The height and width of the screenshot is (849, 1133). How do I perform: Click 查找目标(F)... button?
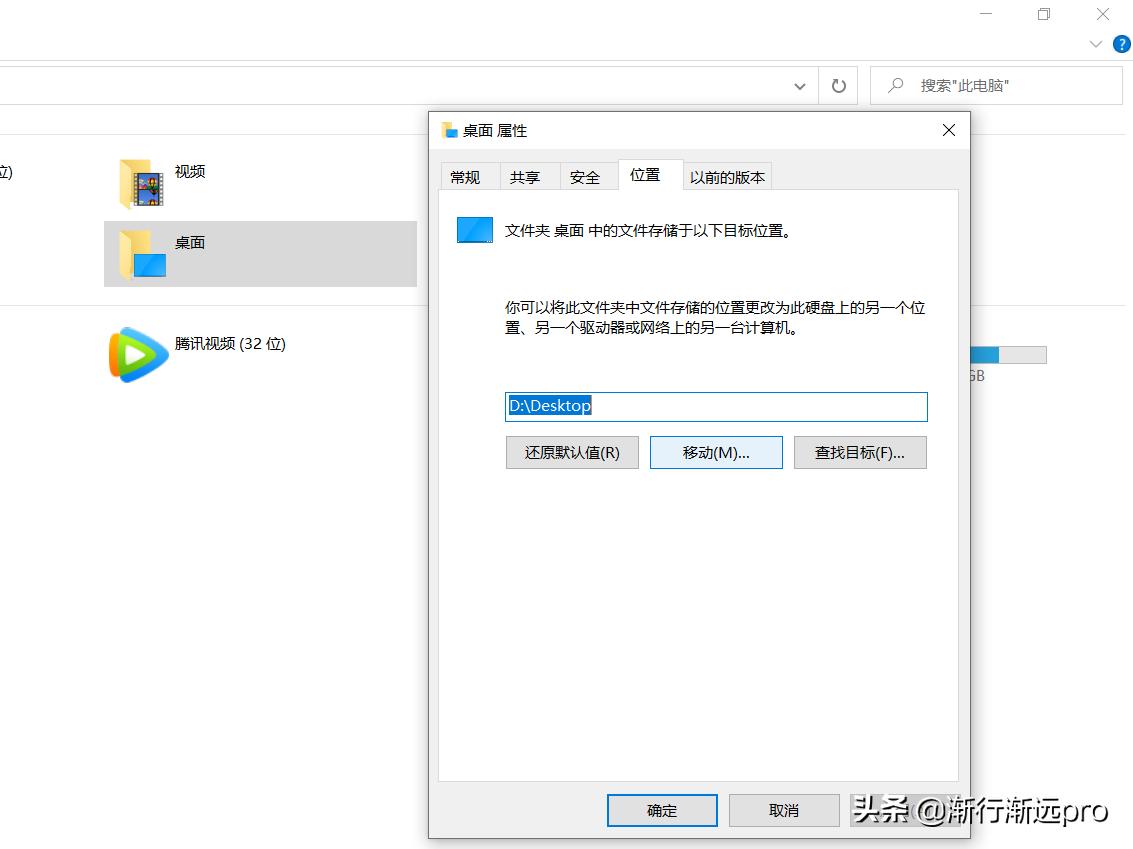[860, 452]
